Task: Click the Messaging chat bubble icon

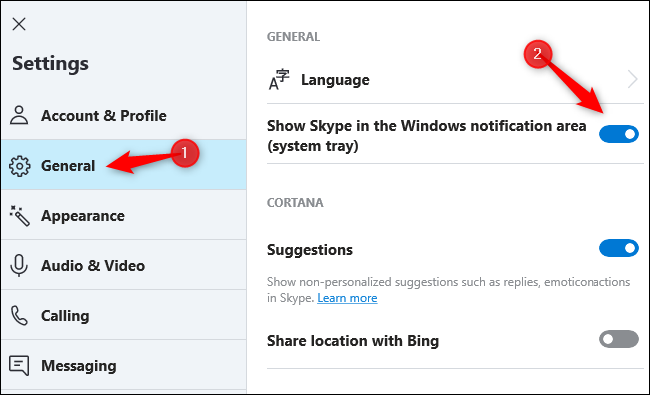Action: coord(19,366)
